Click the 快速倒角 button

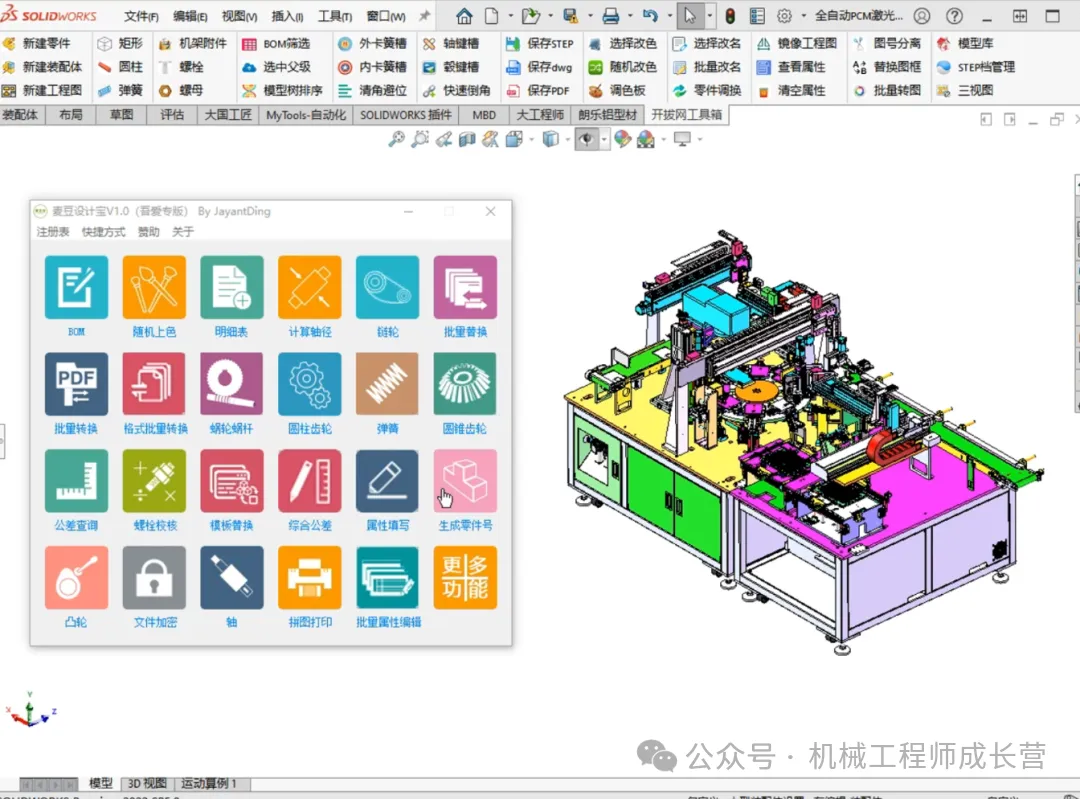tap(457, 90)
